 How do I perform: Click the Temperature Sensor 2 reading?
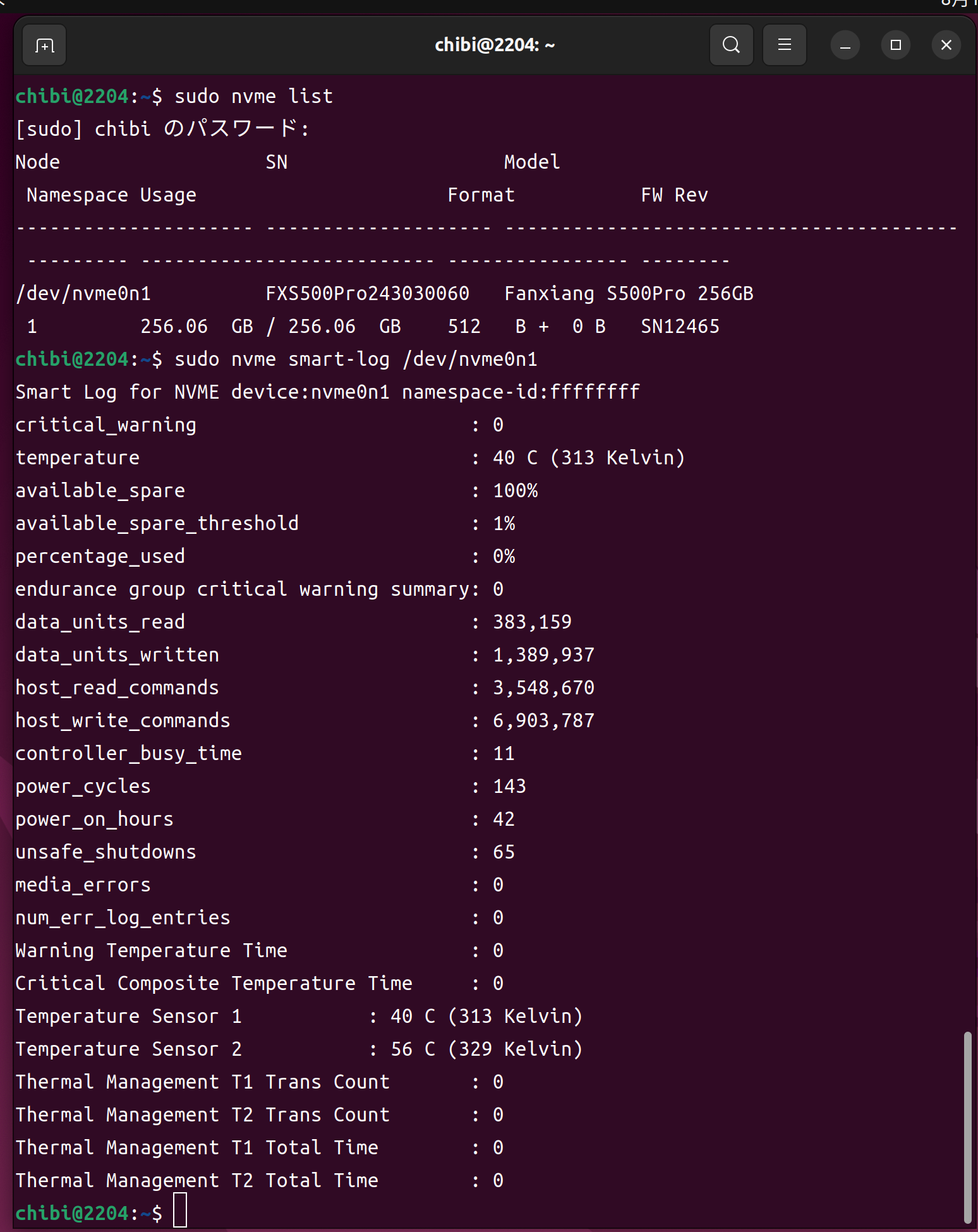click(486, 1049)
